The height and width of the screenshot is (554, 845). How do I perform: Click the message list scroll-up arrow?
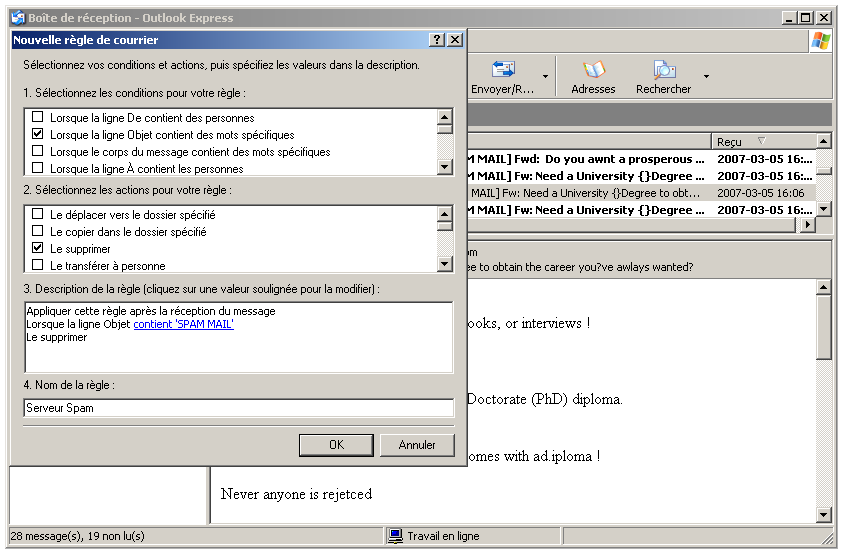[823, 141]
